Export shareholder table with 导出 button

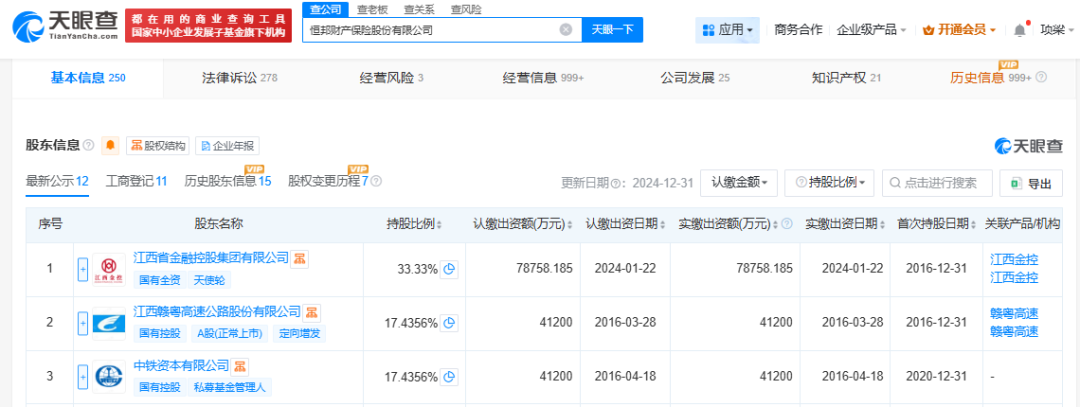pos(1031,183)
